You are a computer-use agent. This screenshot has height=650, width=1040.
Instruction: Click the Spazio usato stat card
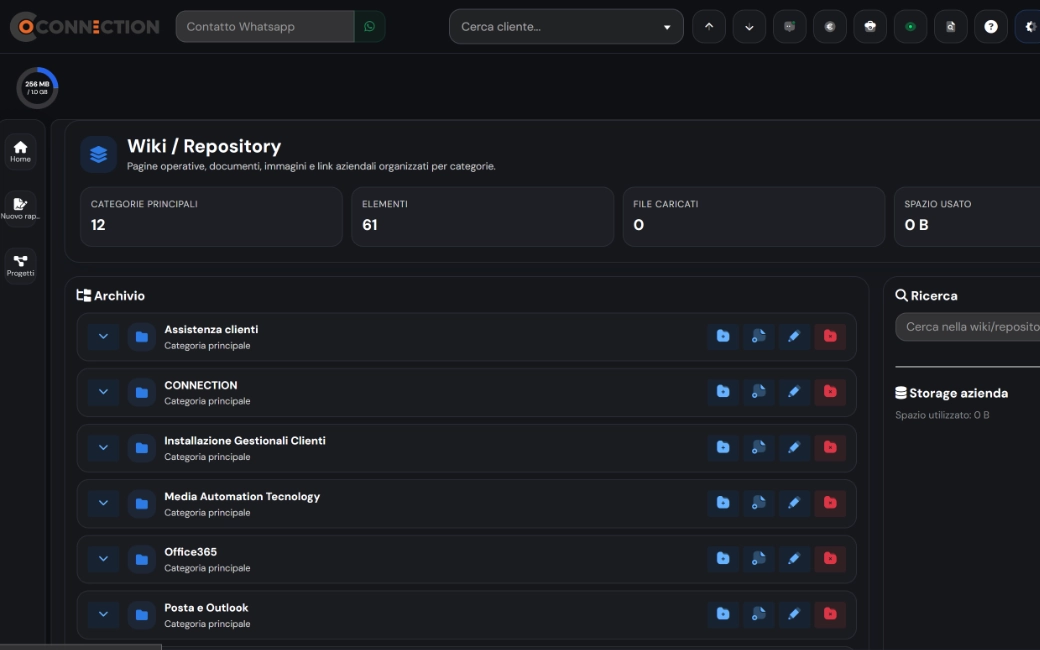967,217
